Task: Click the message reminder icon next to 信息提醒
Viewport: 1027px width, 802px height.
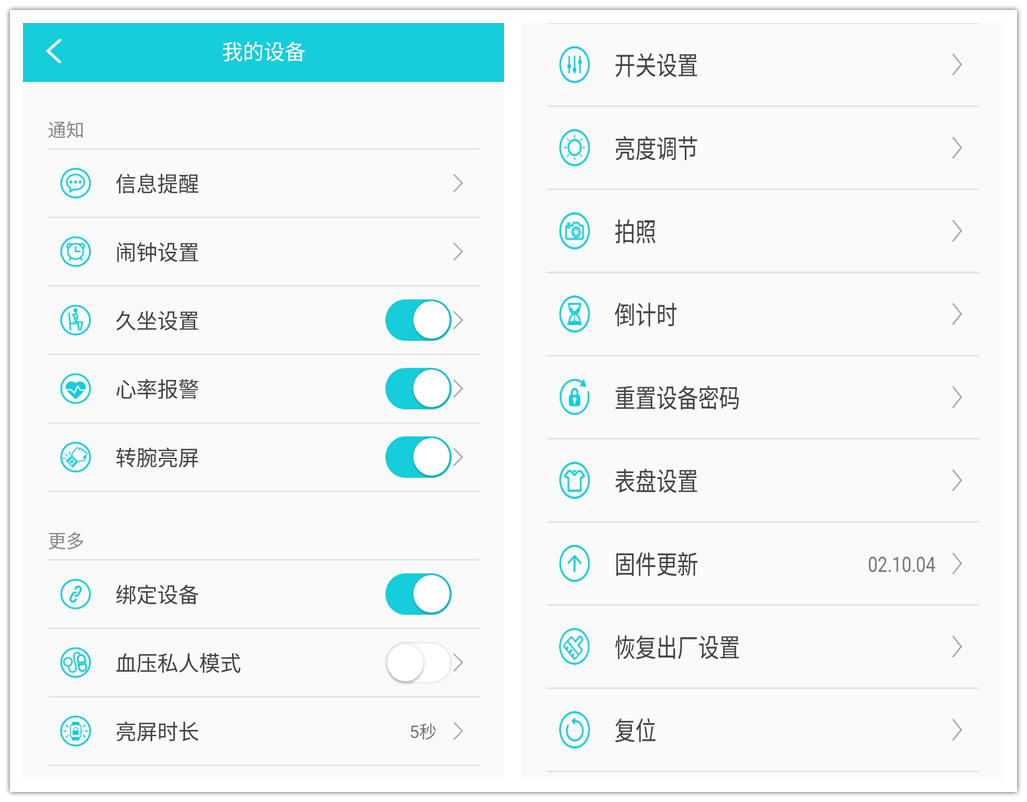Action: tap(75, 183)
